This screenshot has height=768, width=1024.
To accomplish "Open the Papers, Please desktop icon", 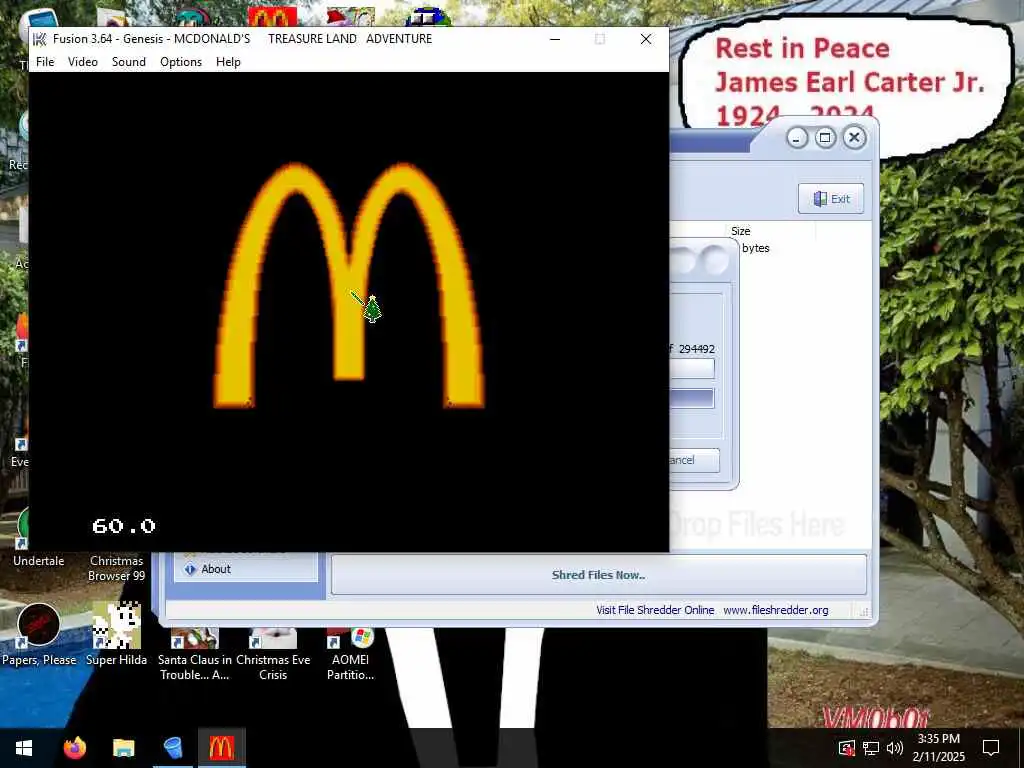I will [39, 635].
